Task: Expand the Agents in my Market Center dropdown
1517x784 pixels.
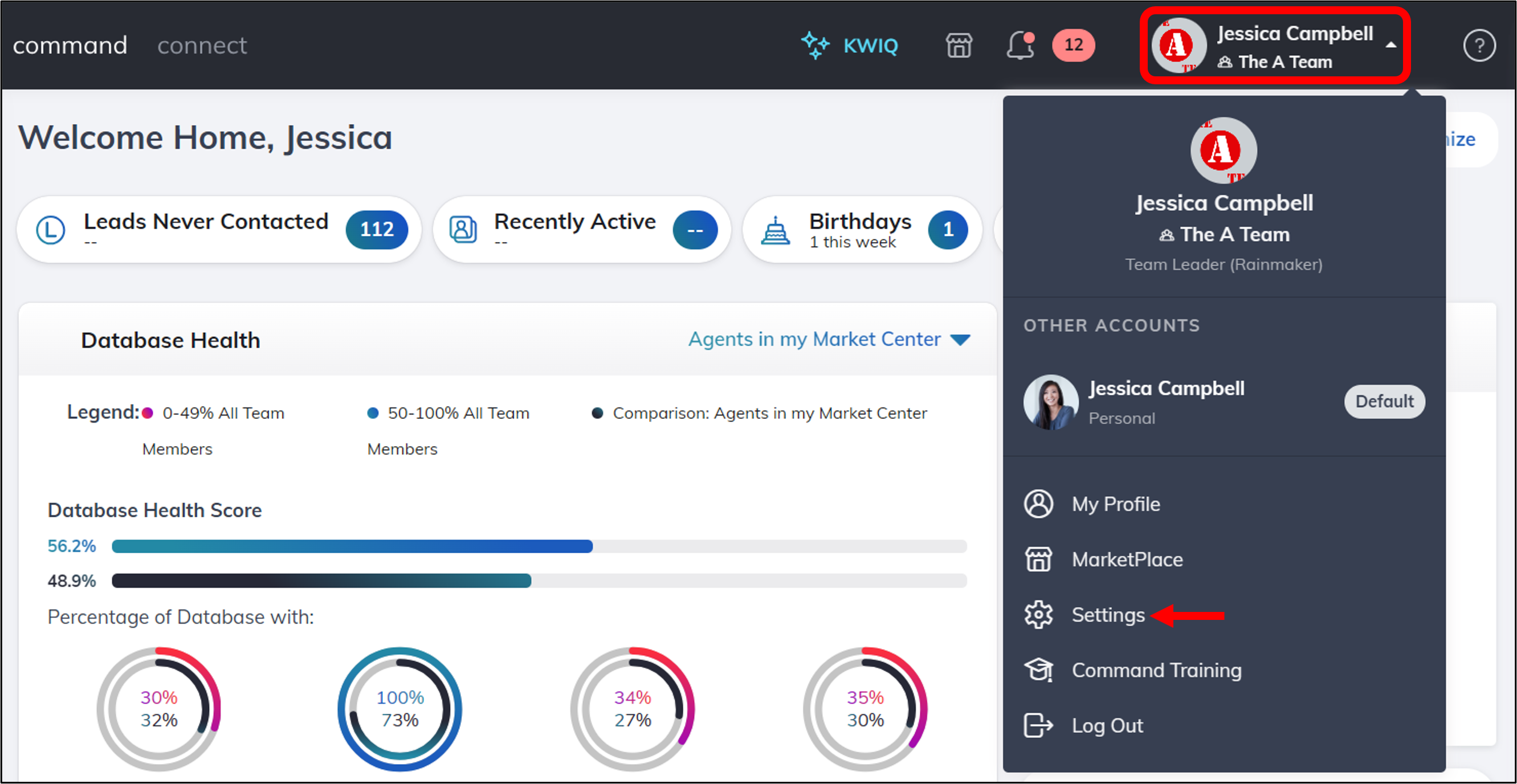Action: [829, 340]
